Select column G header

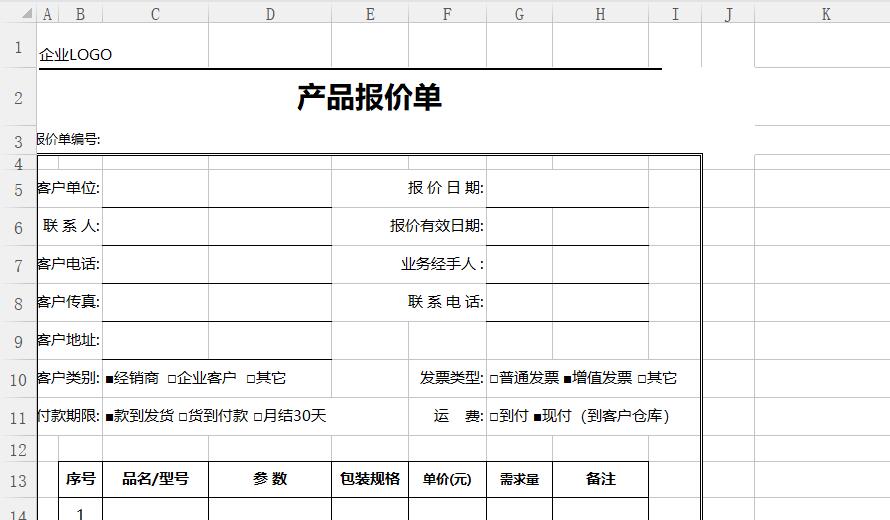pos(519,14)
